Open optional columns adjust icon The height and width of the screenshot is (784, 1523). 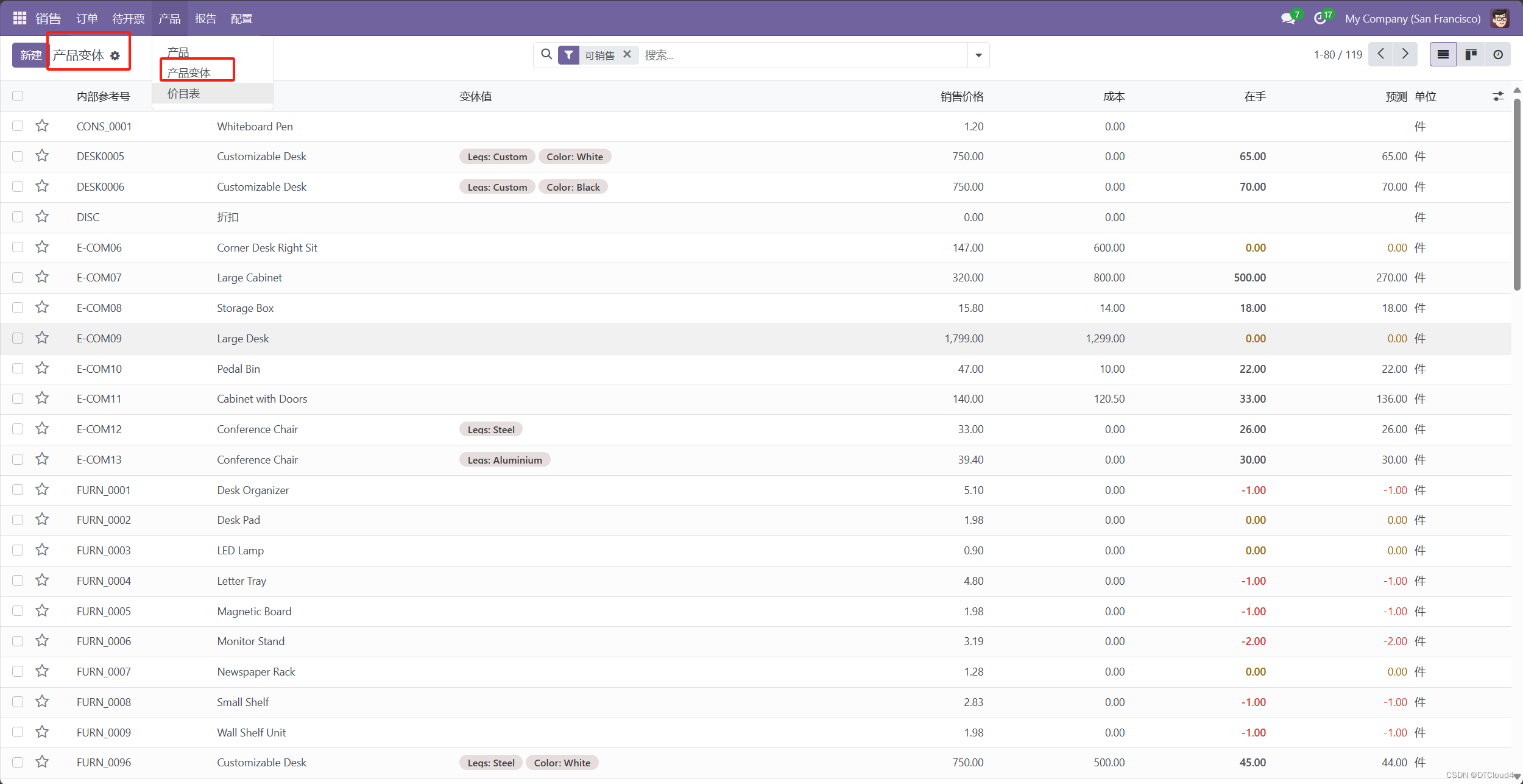pyautogui.click(x=1498, y=96)
